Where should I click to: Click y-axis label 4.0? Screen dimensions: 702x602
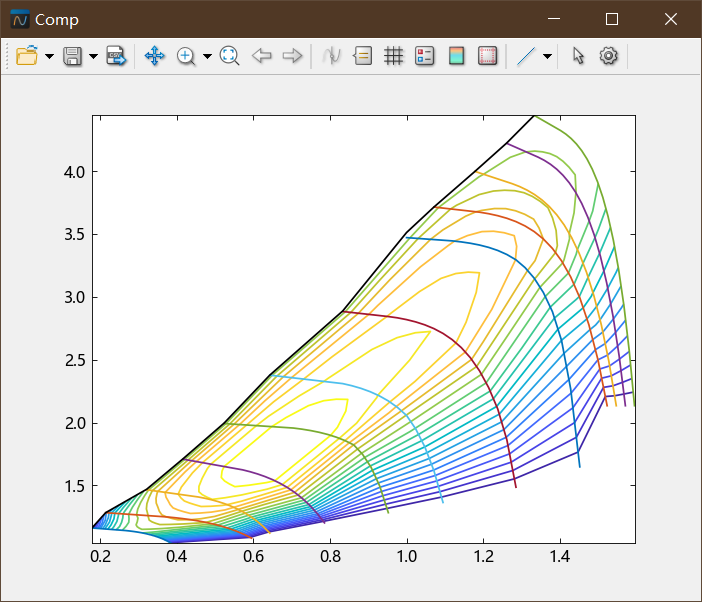74,172
